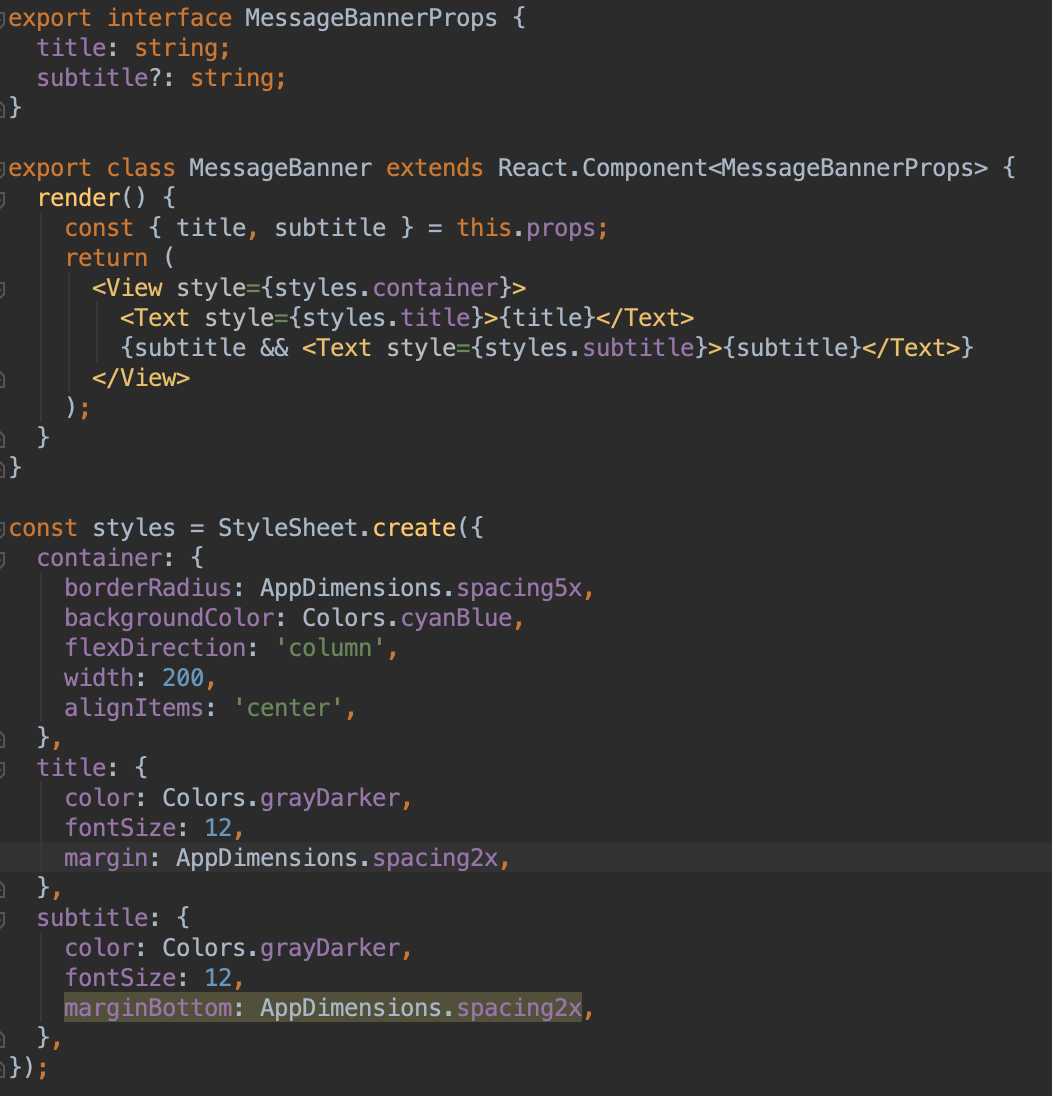
Task: Click the 'center' alignItems value
Action: [x=288, y=707]
